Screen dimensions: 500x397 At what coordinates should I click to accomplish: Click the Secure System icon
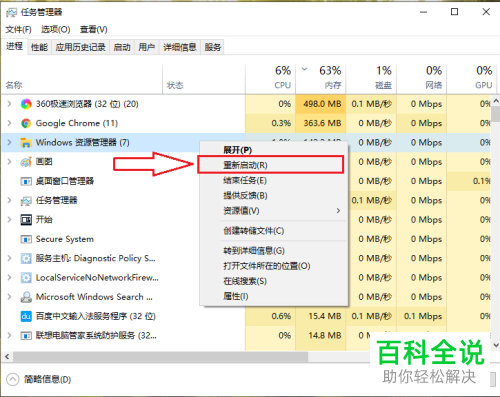[26, 239]
